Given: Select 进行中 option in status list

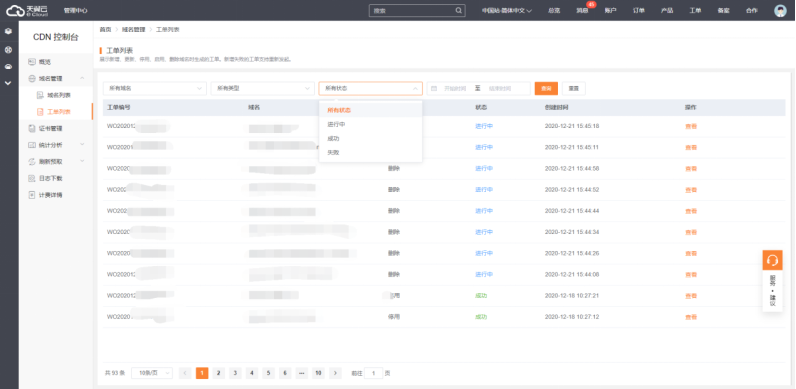Looking at the screenshot, I should (x=371, y=124).
